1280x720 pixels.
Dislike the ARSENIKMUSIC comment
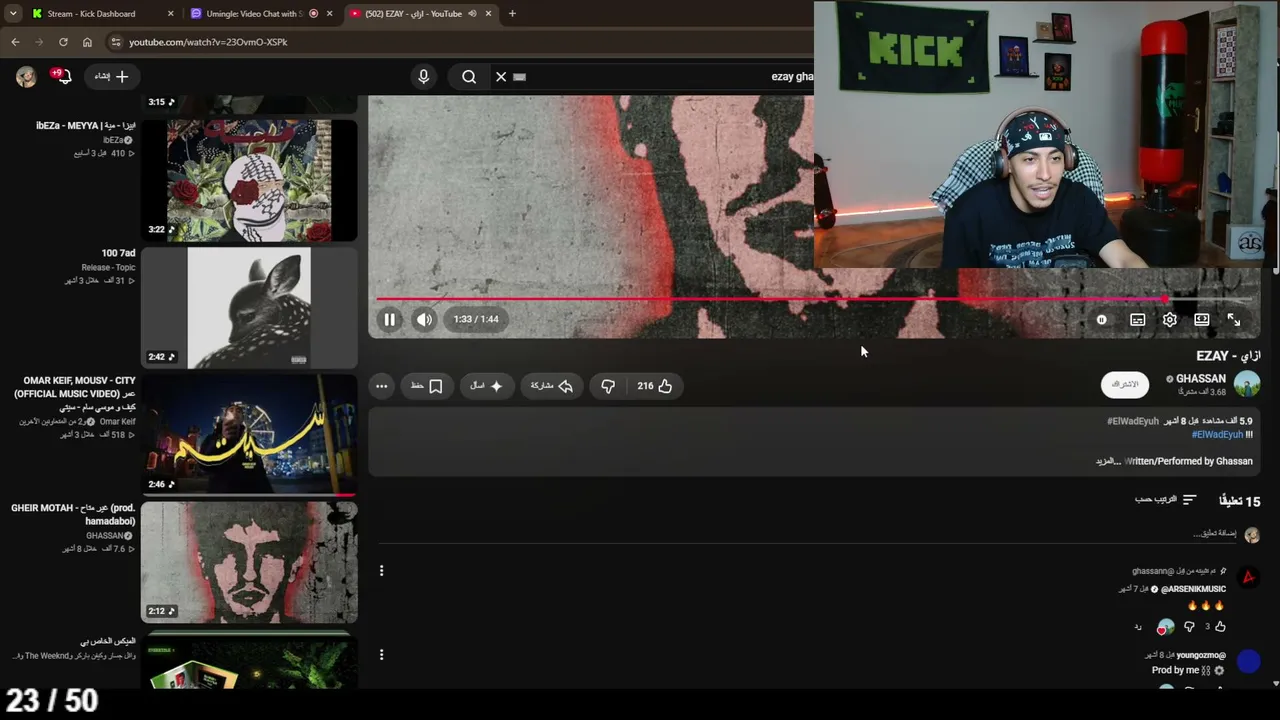tap(1189, 627)
